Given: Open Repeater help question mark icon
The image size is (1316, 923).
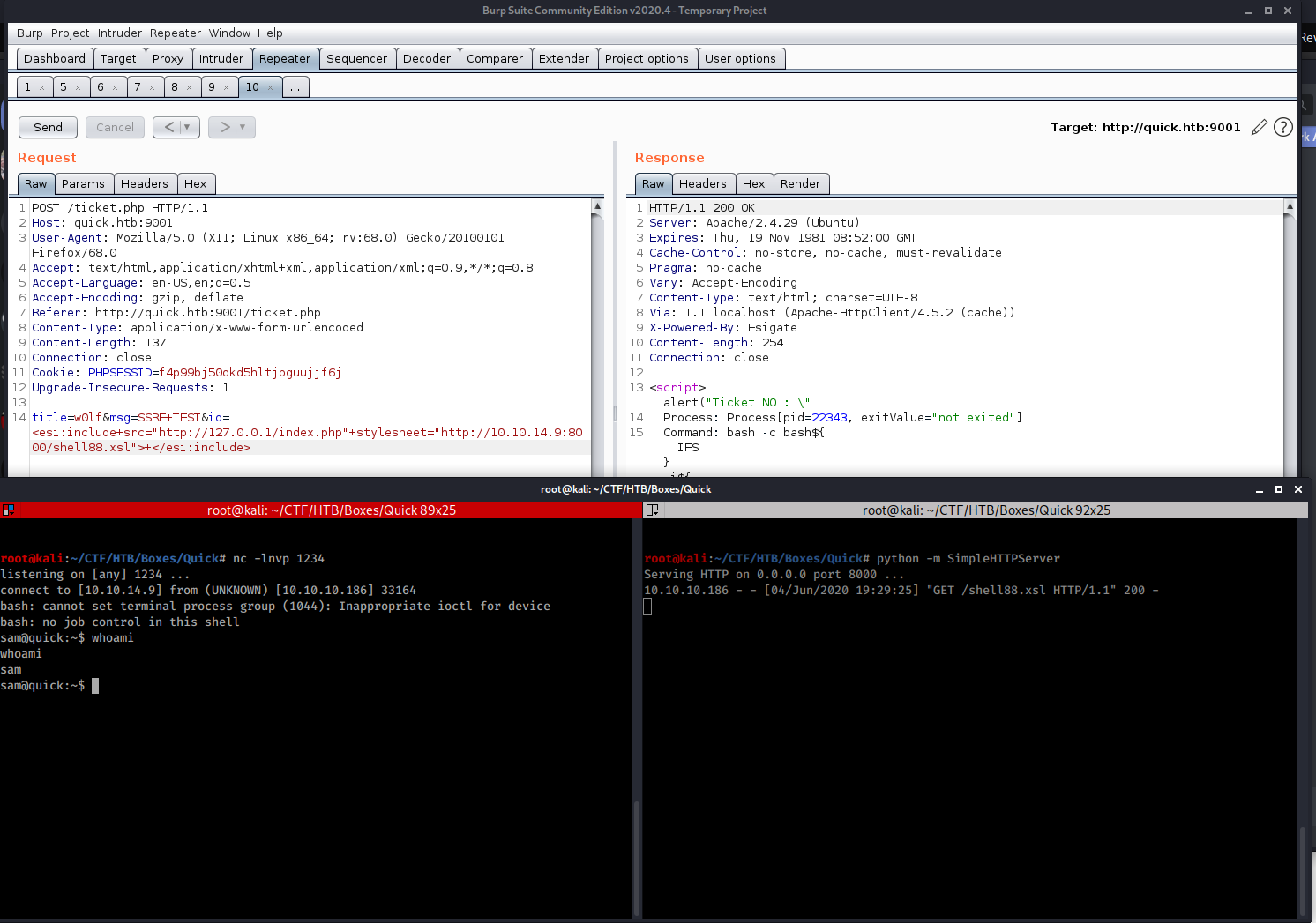Looking at the screenshot, I should (x=1283, y=128).
